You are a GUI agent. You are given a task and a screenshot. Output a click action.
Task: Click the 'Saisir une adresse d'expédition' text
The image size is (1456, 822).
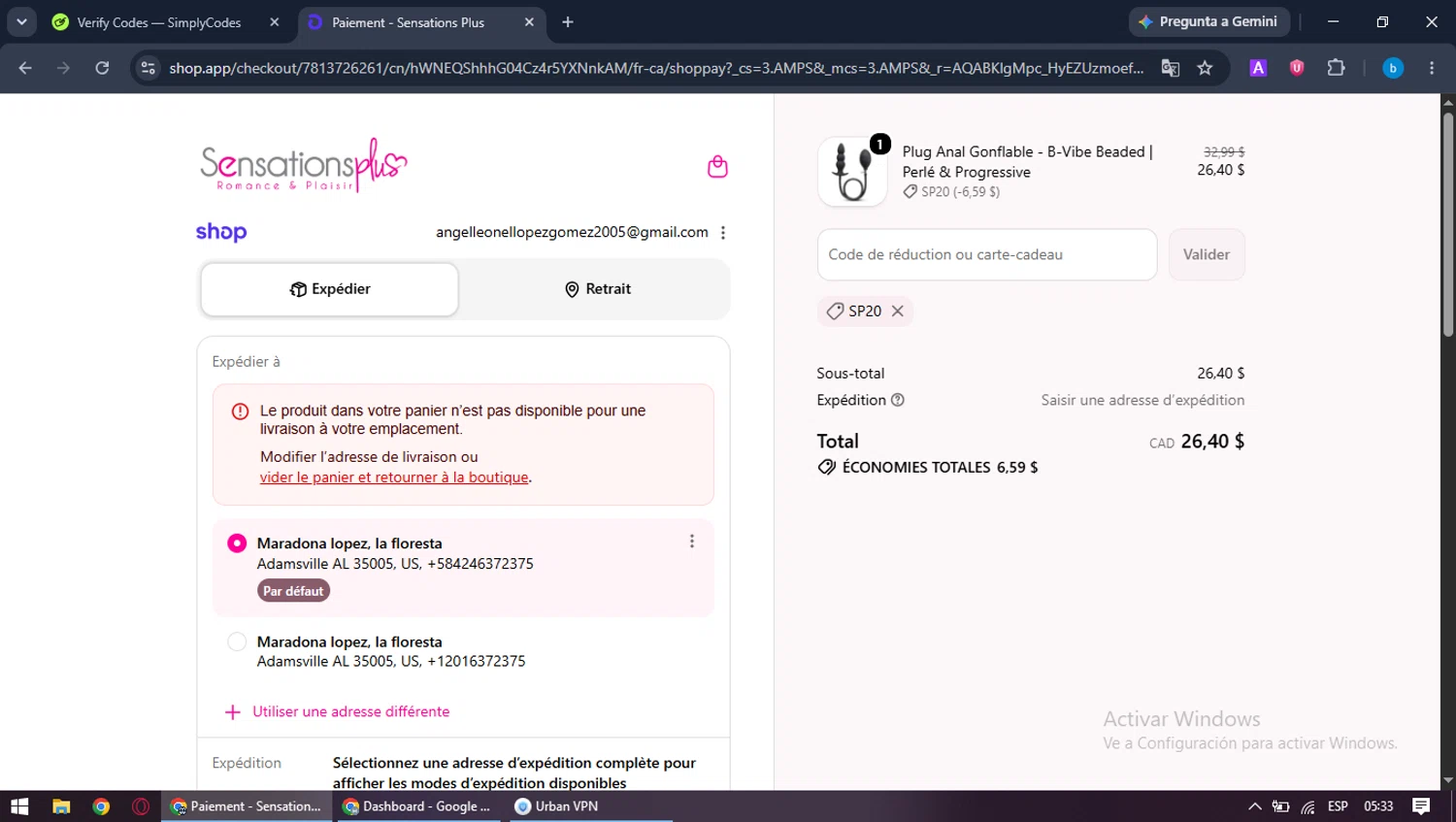pyautogui.click(x=1142, y=400)
